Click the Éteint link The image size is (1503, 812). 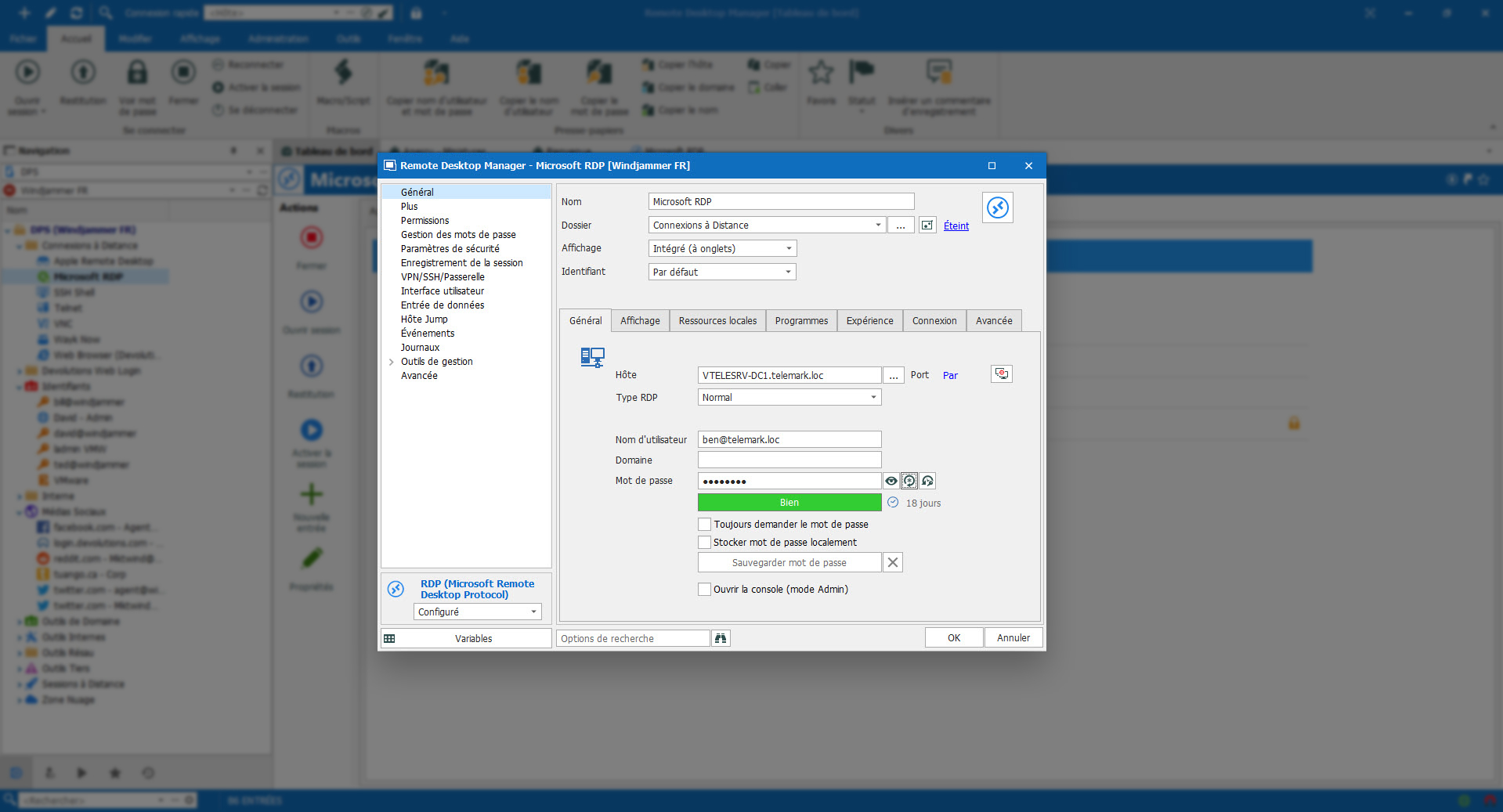(956, 226)
